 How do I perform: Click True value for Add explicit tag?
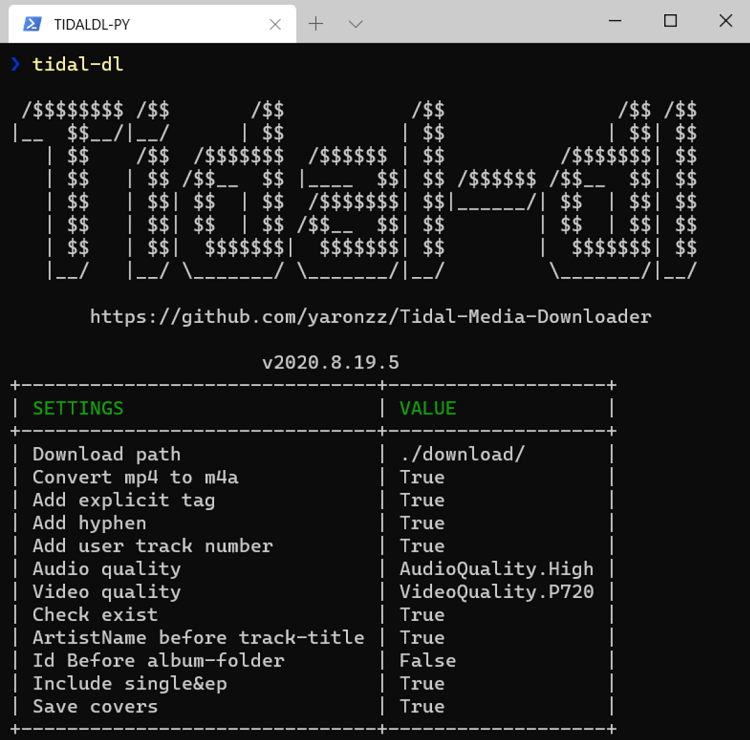click(422, 500)
